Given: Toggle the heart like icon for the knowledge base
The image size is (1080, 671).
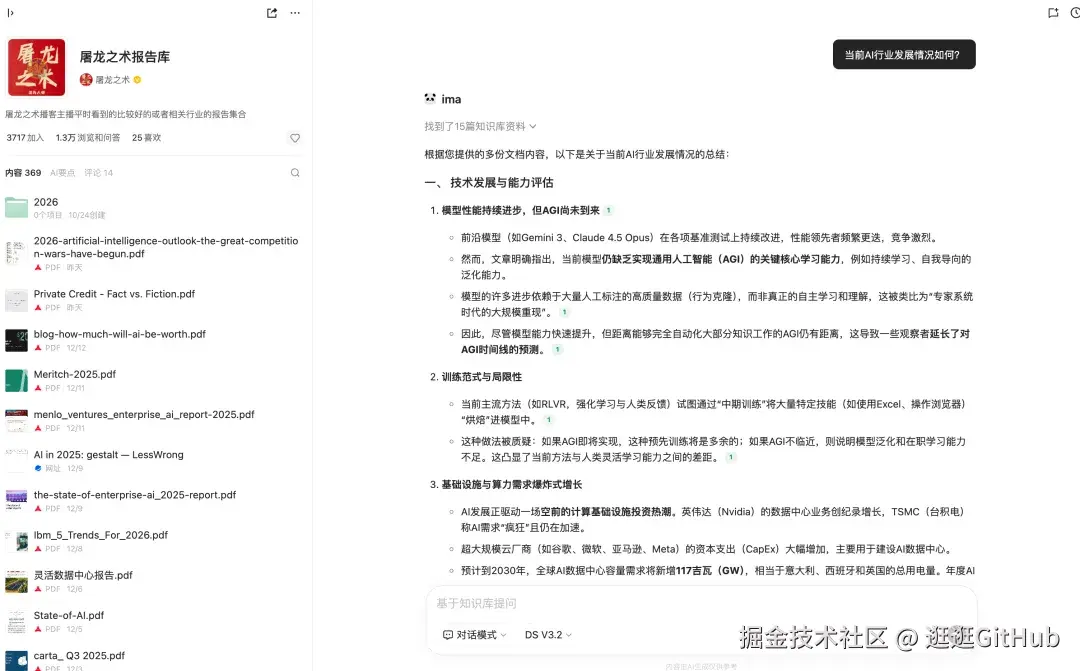Looking at the screenshot, I should (294, 137).
